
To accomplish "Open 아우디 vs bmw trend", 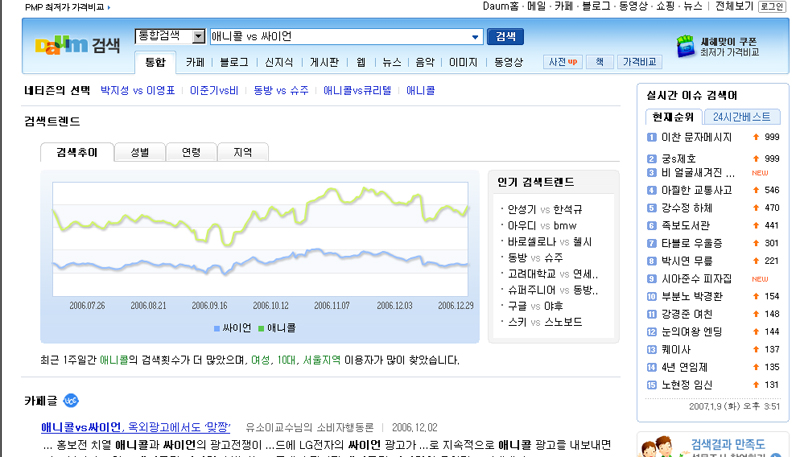I will (x=542, y=225).
